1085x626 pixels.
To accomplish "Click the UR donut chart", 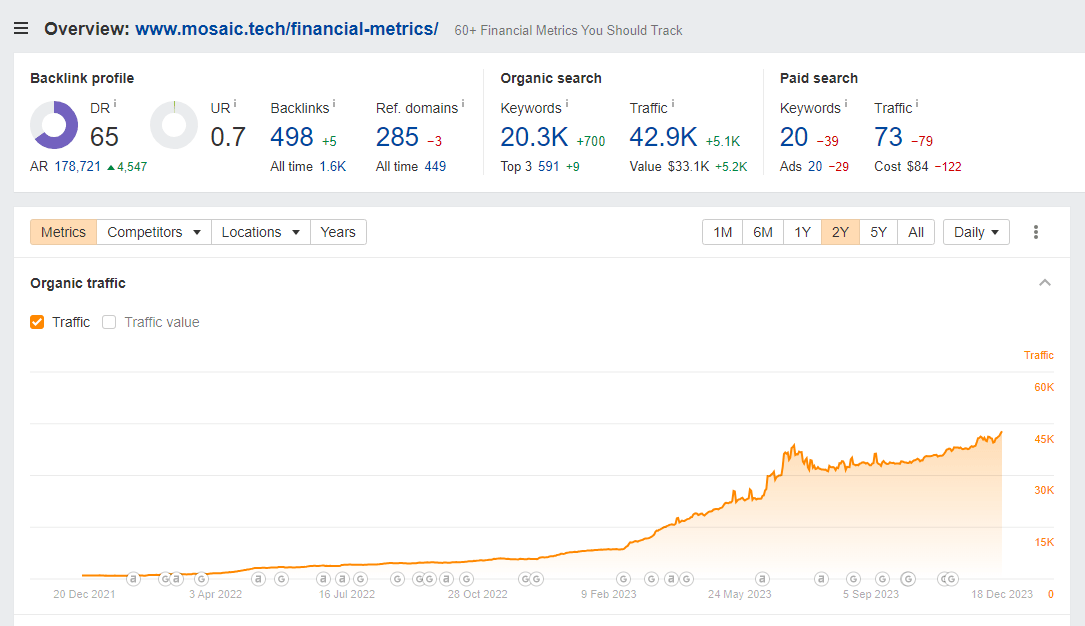I will [174, 125].
